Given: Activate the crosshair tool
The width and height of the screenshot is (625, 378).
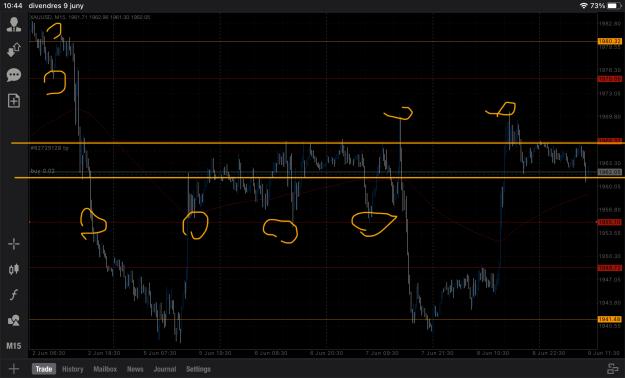Looking at the screenshot, I should [14, 244].
